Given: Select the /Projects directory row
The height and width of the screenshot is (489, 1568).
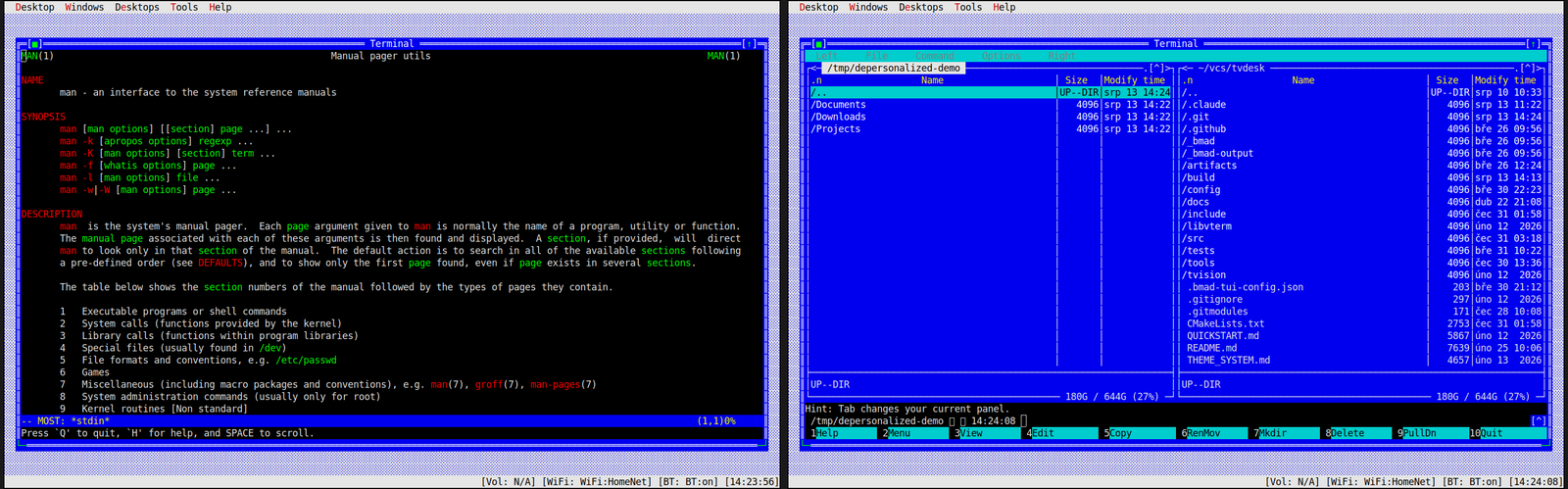Looking at the screenshot, I should pos(990,129).
